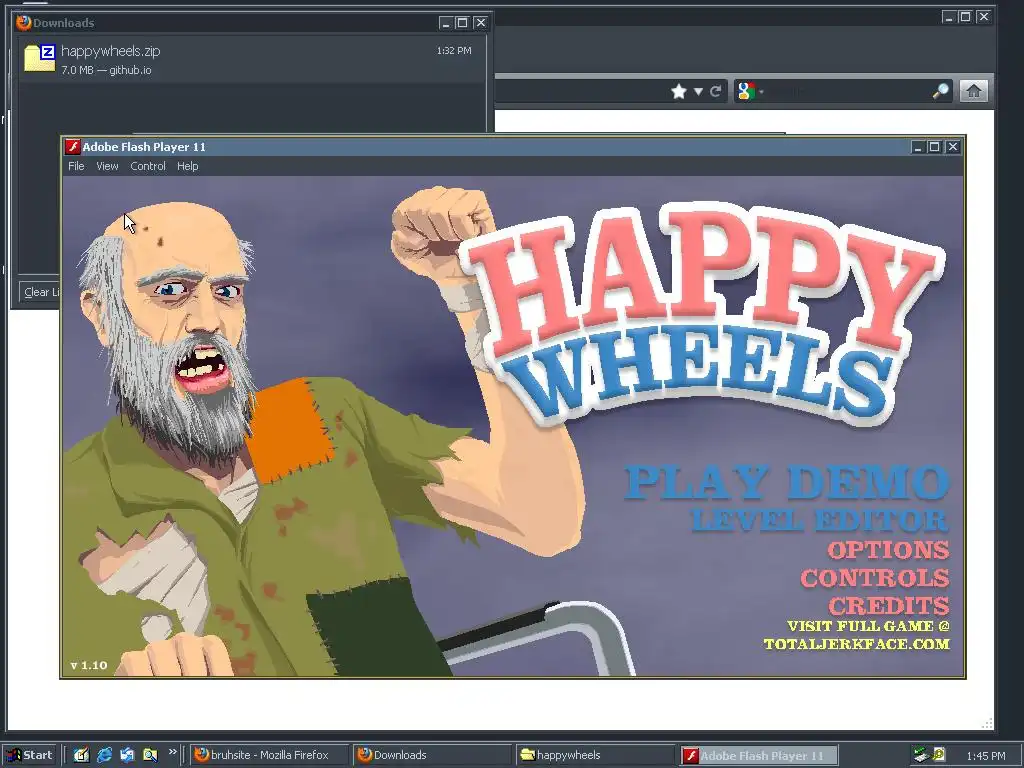The height and width of the screenshot is (768, 1024).
Task: Minimize the Downloads window
Action: 445,22
